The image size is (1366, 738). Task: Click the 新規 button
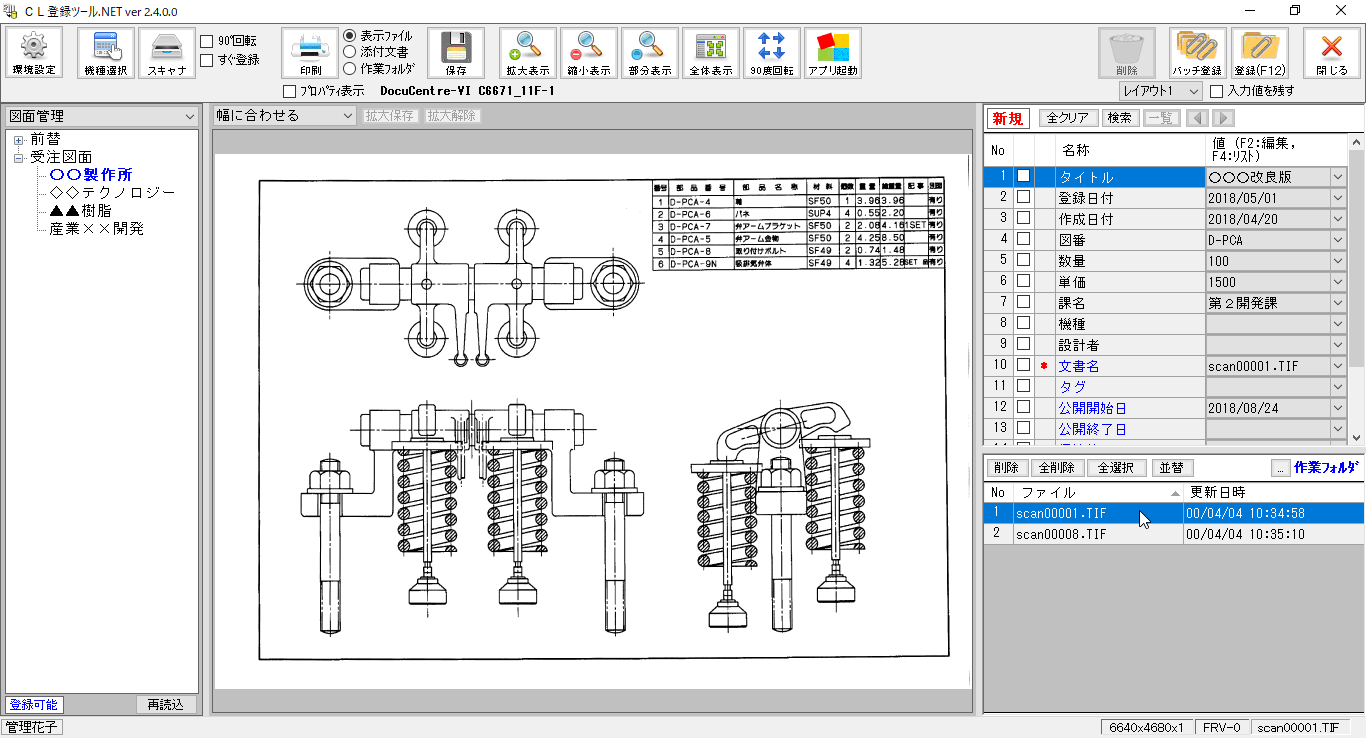point(1008,118)
